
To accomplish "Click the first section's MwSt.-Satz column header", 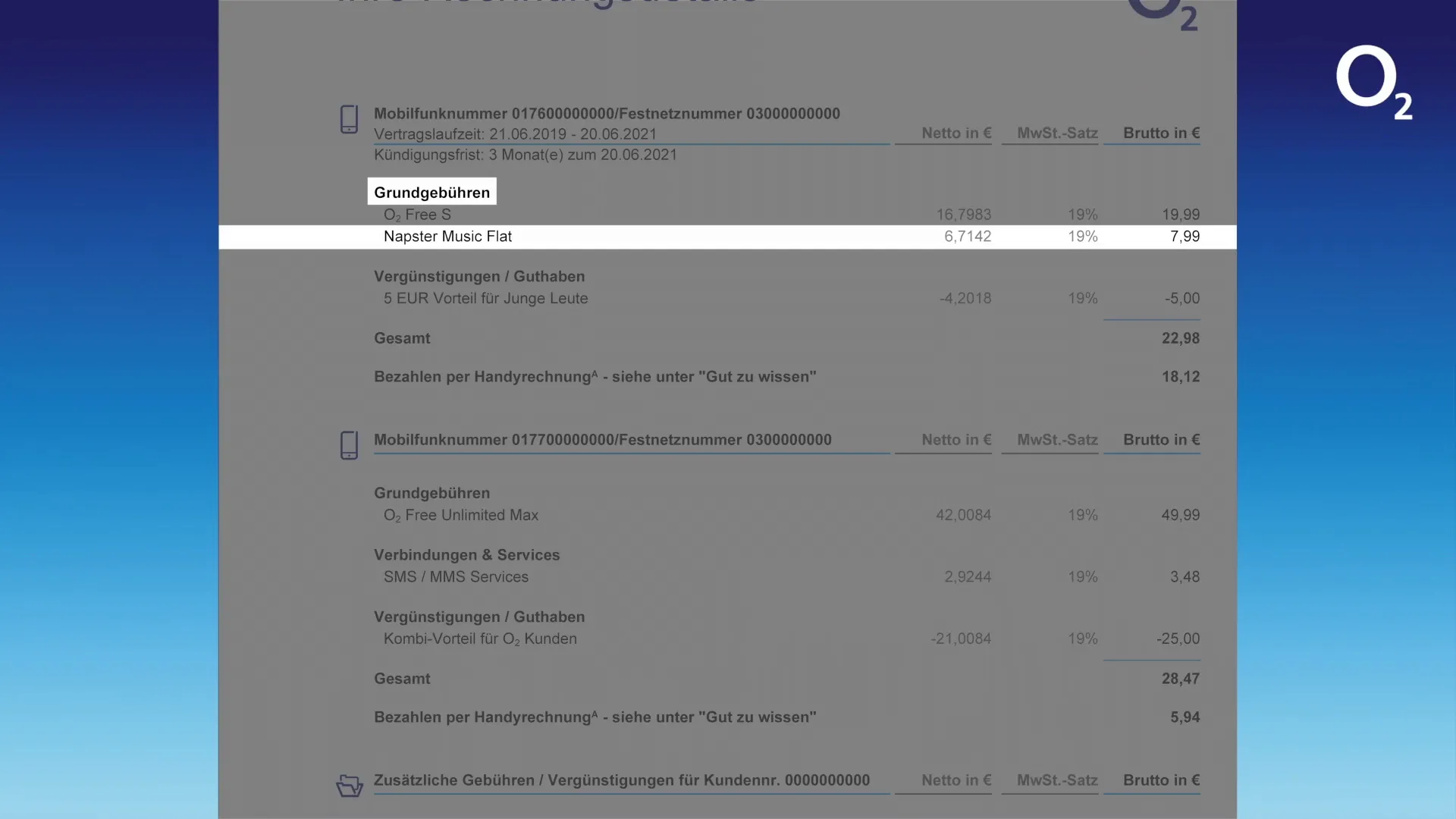I will pos(1057,133).
